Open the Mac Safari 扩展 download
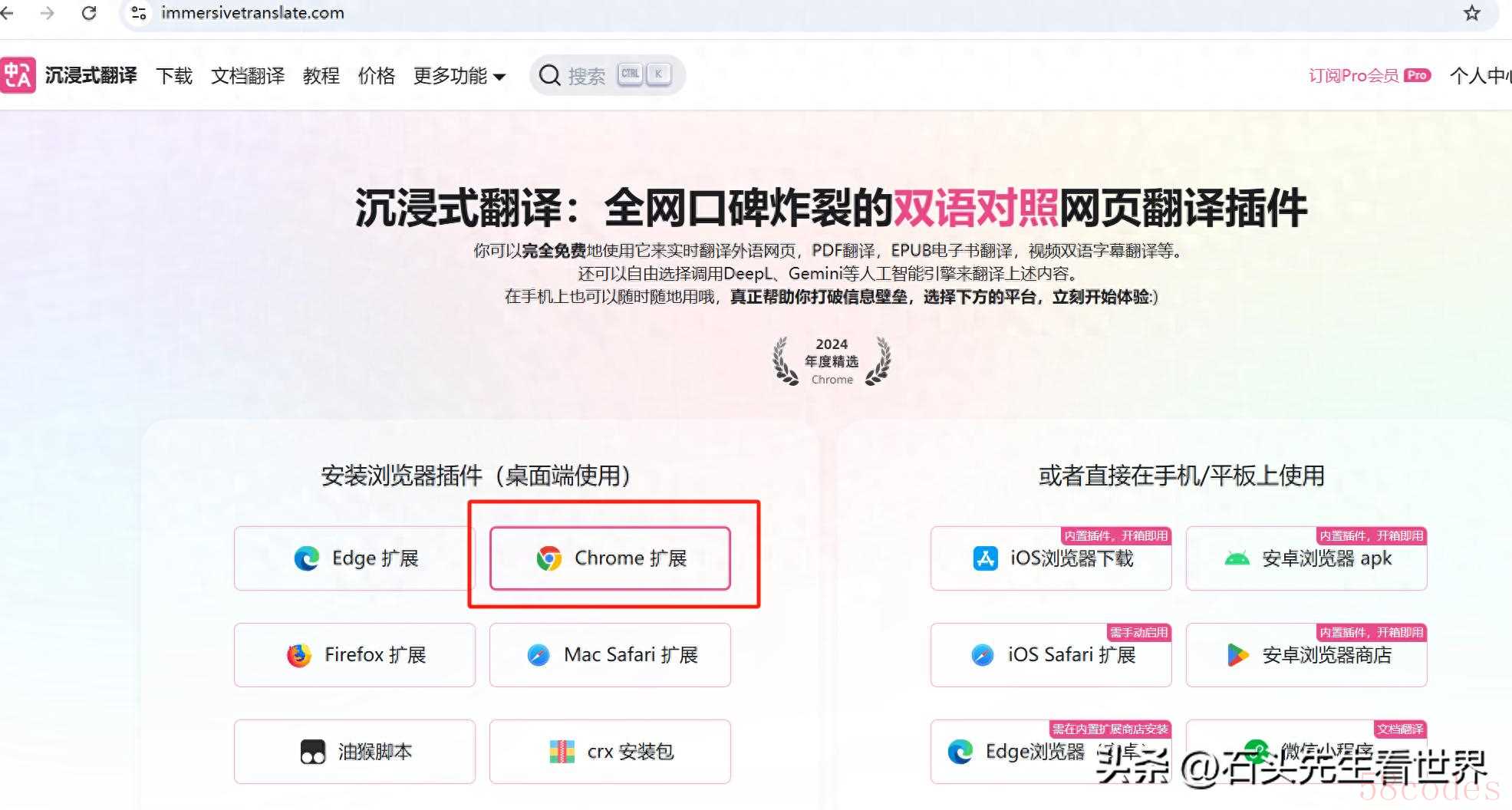 click(610, 655)
